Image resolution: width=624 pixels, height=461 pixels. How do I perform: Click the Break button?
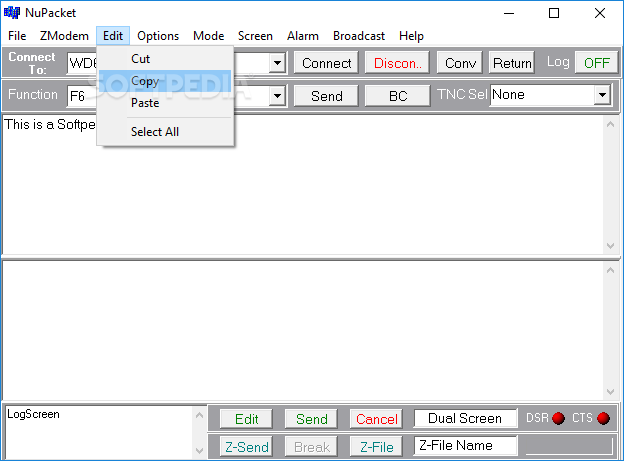point(311,447)
